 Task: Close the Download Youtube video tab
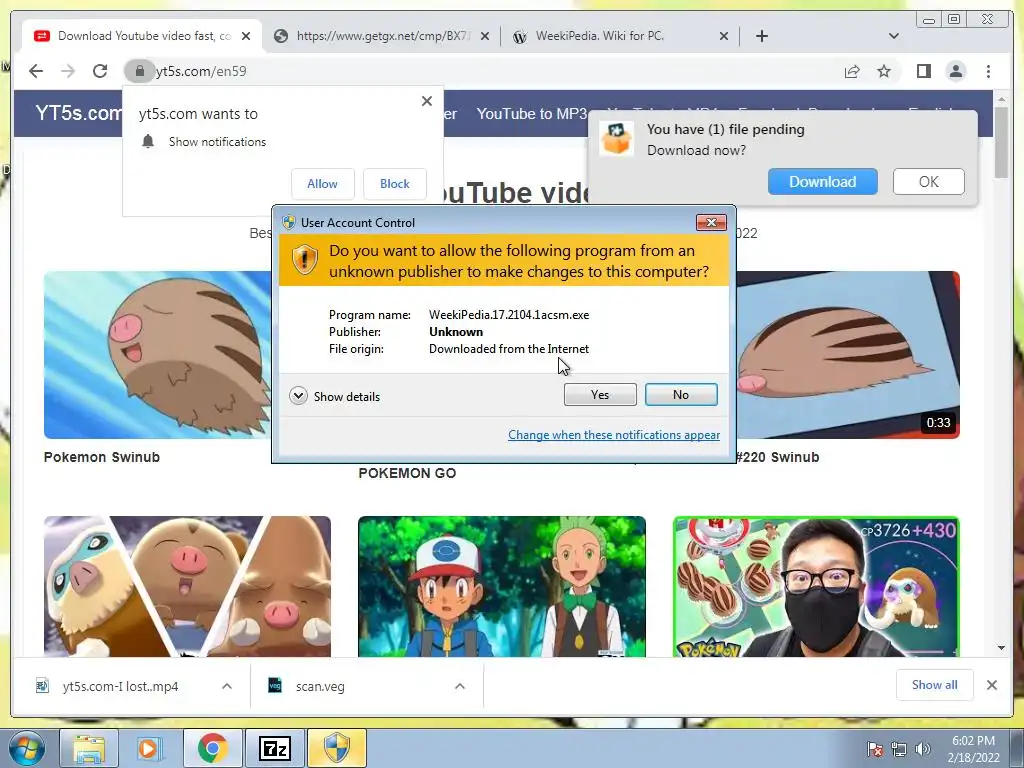tap(246, 37)
